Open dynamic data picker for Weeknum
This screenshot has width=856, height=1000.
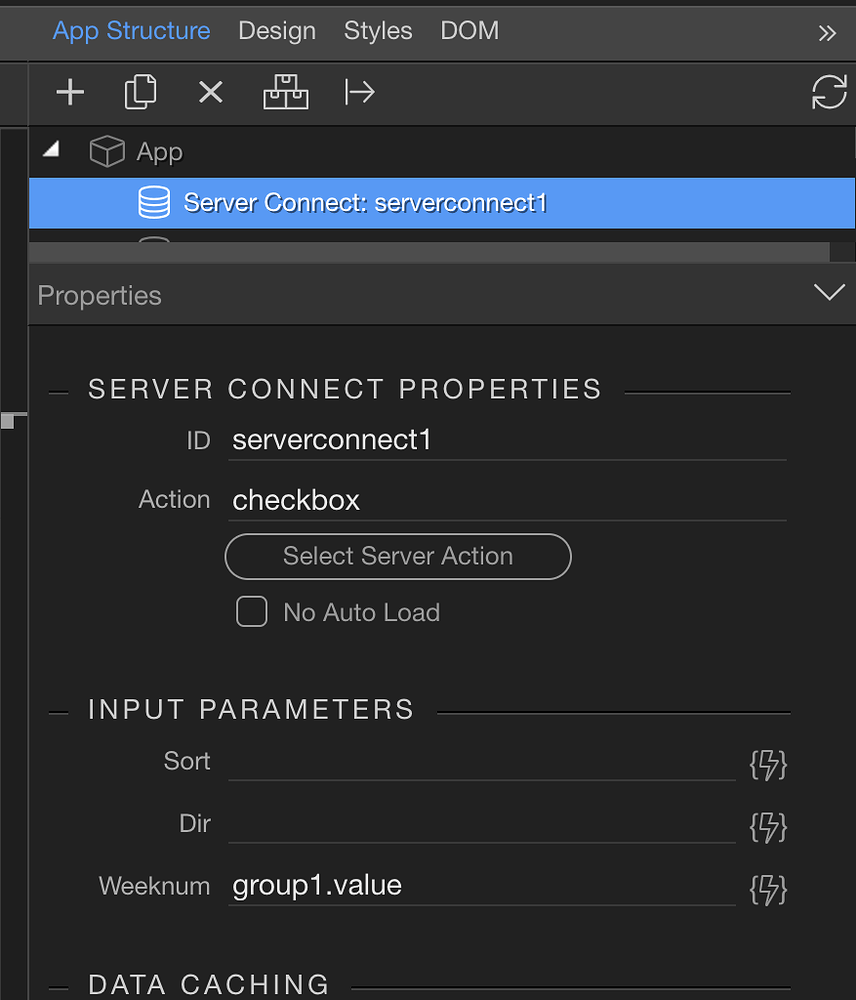pos(768,890)
